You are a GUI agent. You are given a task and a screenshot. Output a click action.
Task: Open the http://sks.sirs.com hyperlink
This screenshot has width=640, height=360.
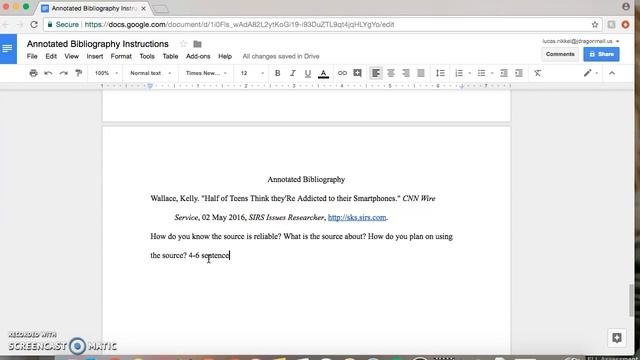pyautogui.click(x=357, y=218)
